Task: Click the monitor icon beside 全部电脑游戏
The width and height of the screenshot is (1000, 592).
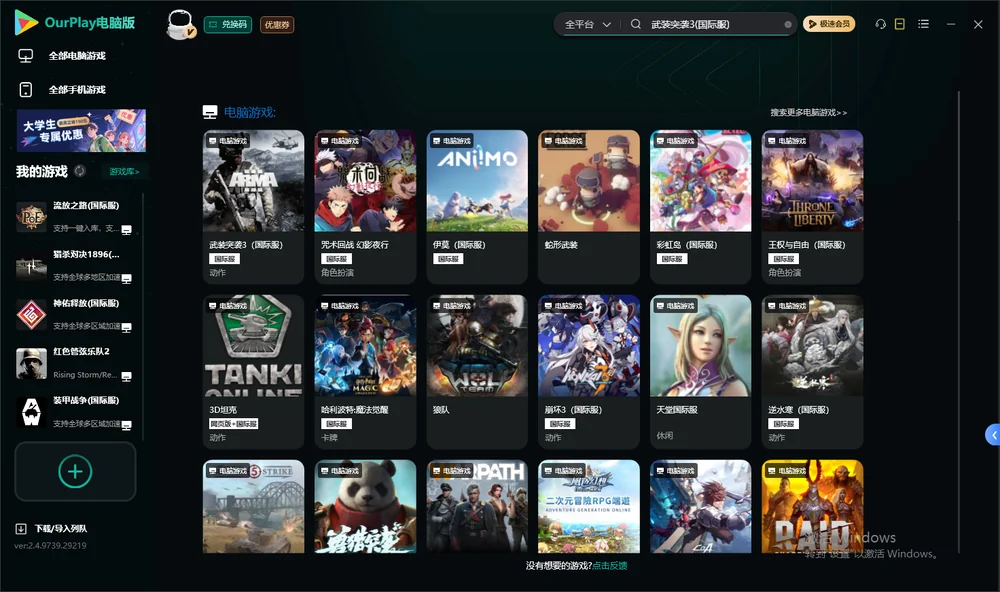Action: point(26,56)
